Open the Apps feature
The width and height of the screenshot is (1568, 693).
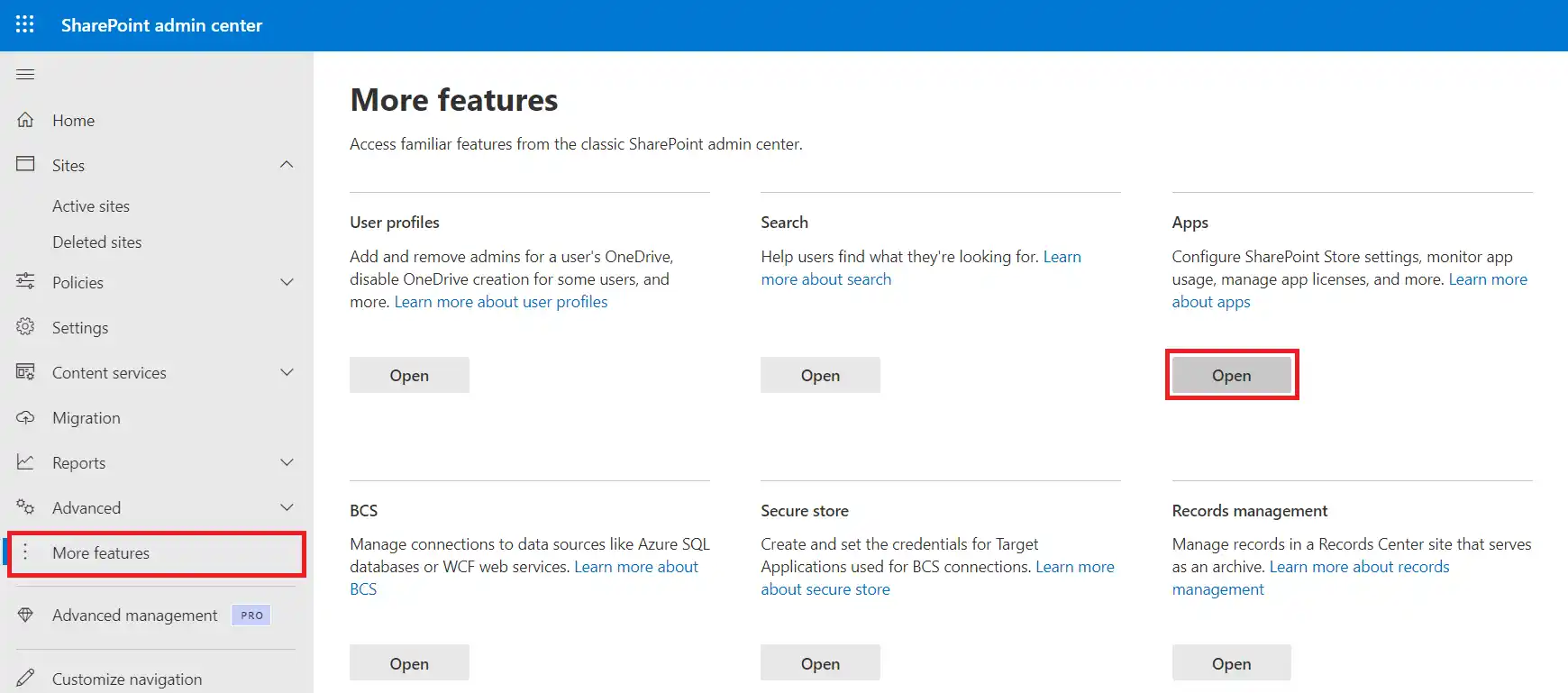tap(1231, 375)
